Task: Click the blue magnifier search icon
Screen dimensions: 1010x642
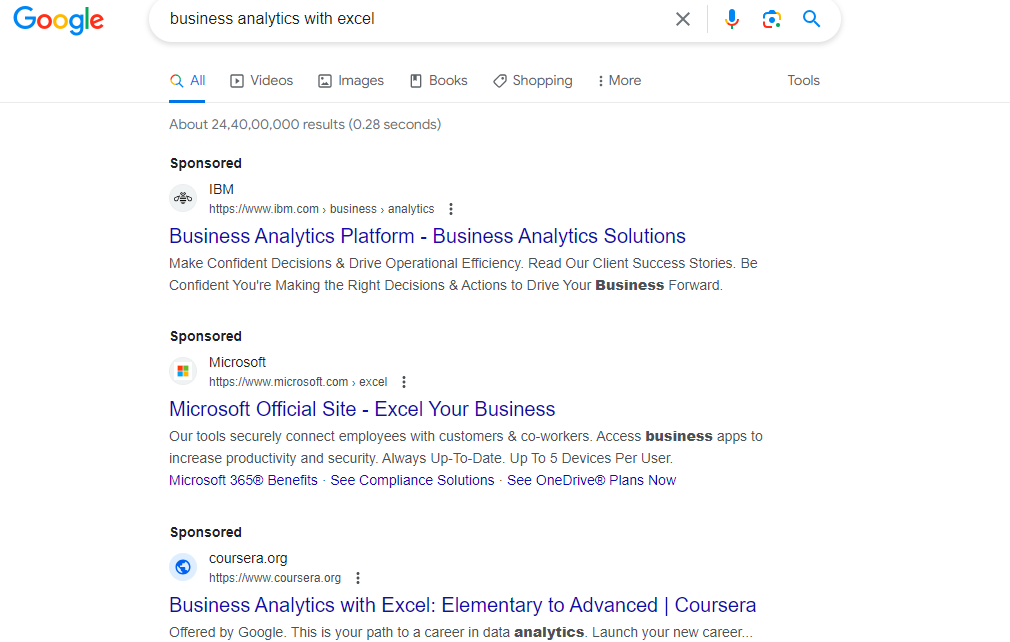Action: point(812,19)
